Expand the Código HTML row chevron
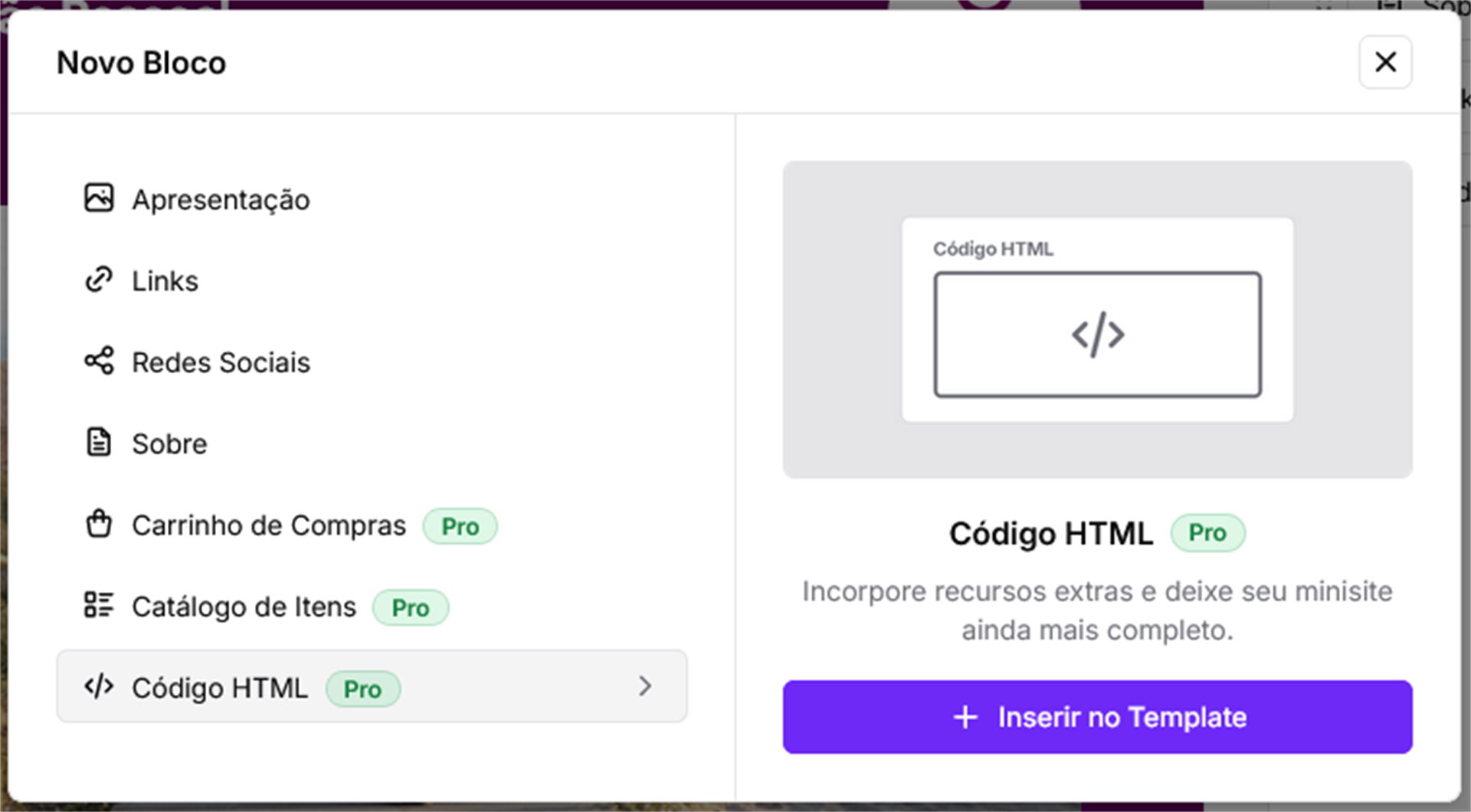This screenshot has width=1471, height=812. pyautogui.click(x=645, y=686)
